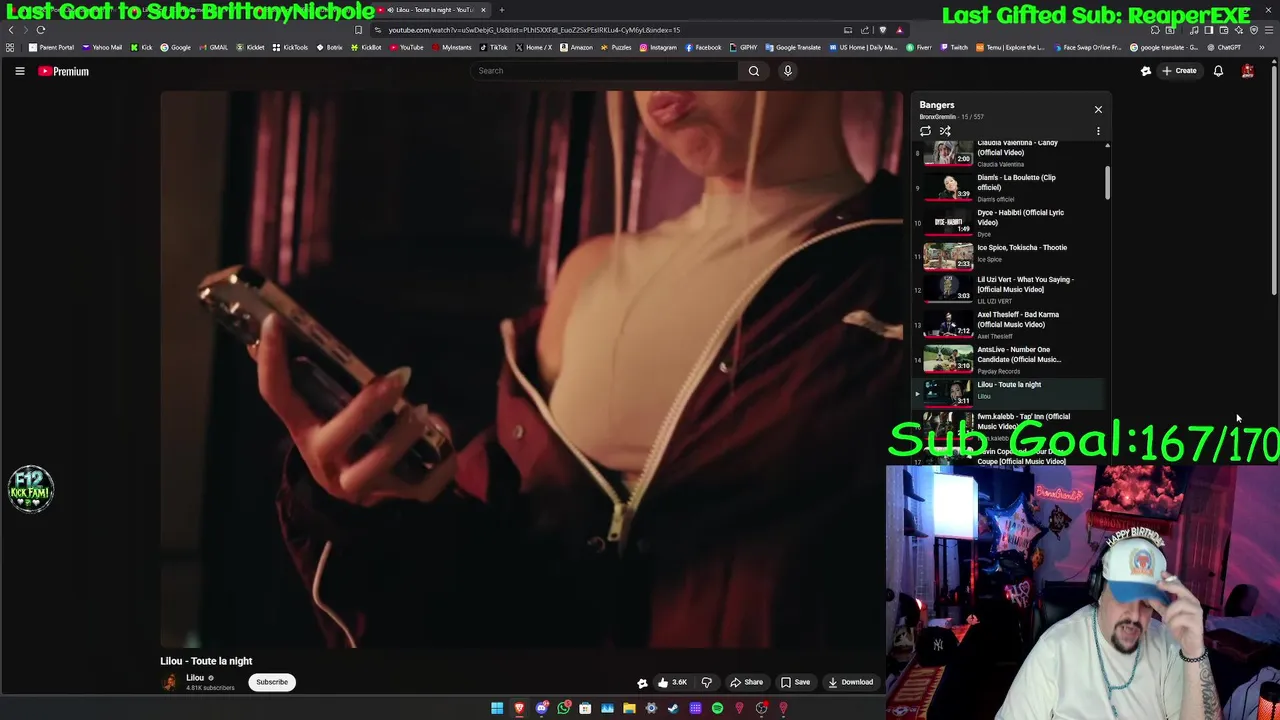The height and width of the screenshot is (720, 1280).
Task: Open File Explorer from the taskbar
Action: pyautogui.click(x=629, y=709)
